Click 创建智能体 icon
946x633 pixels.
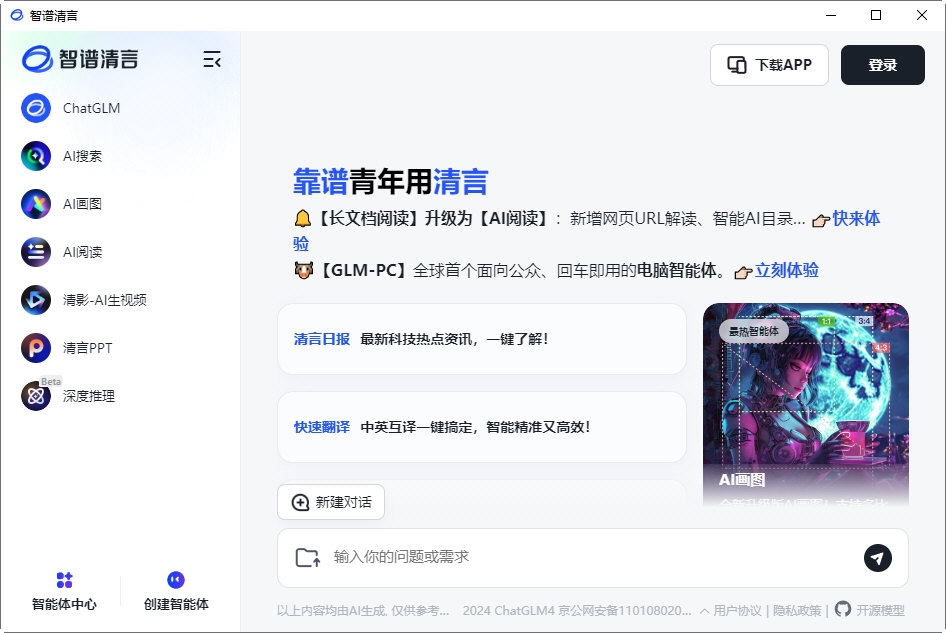(x=176, y=580)
